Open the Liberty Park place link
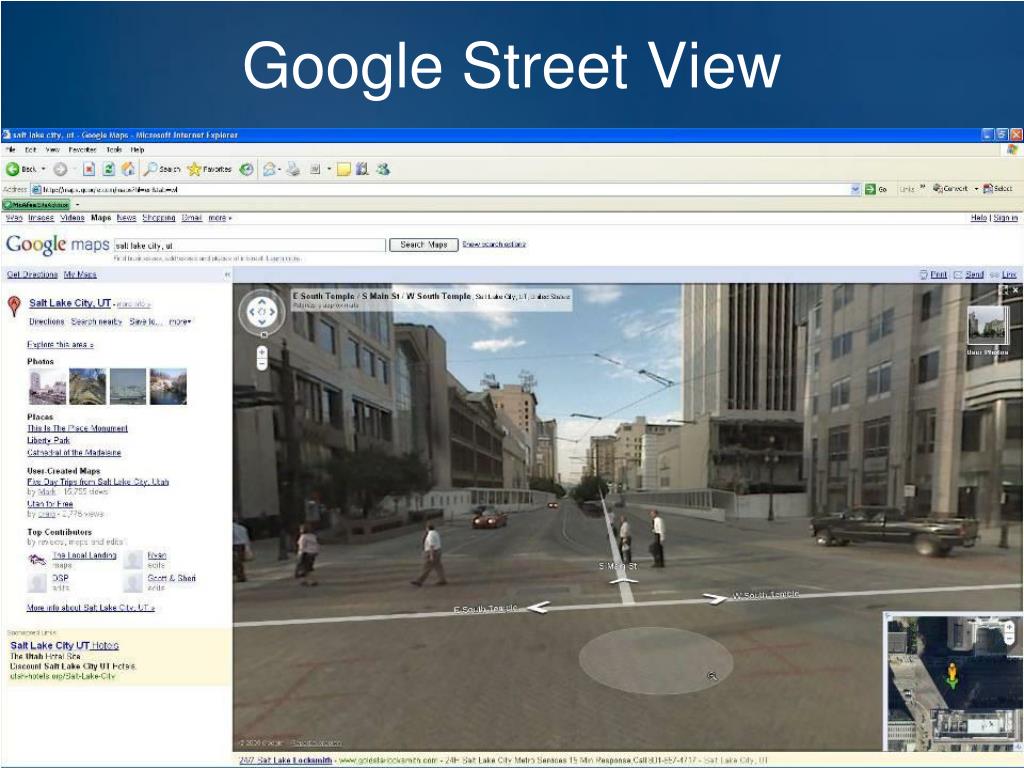This screenshot has height=768, width=1024. (x=48, y=441)
